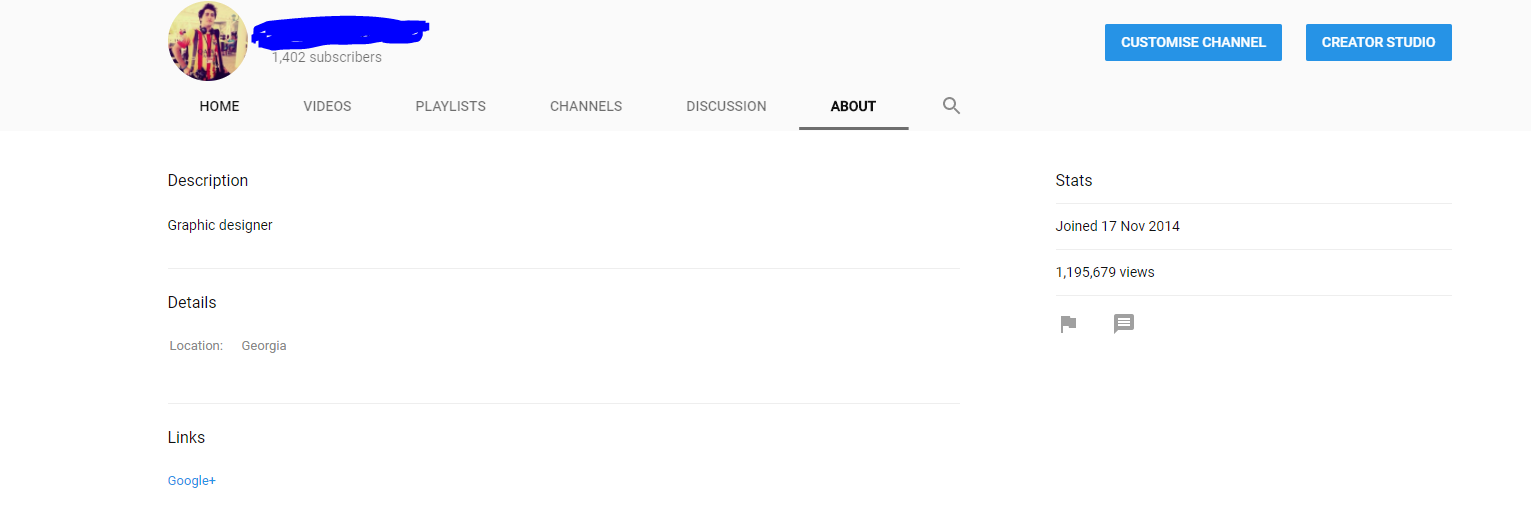Open the Videos tab
Image resolution: width=1531 pixels, height=531 pixels.
pyautogui.click(x=327, y=106)
